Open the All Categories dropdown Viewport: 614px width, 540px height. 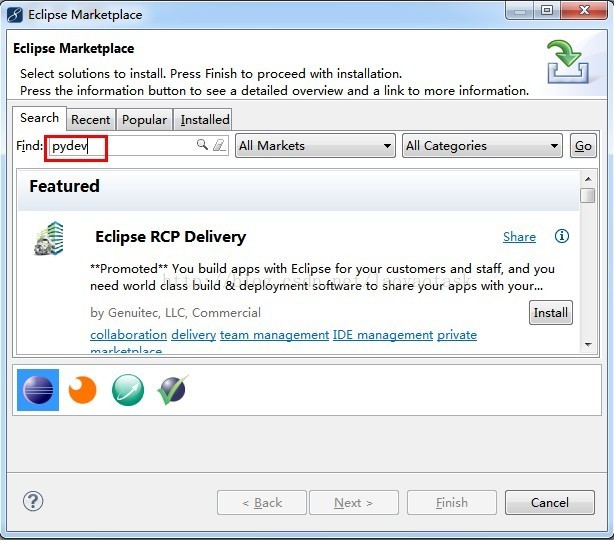pyautogui.click(x=482, y=146)
